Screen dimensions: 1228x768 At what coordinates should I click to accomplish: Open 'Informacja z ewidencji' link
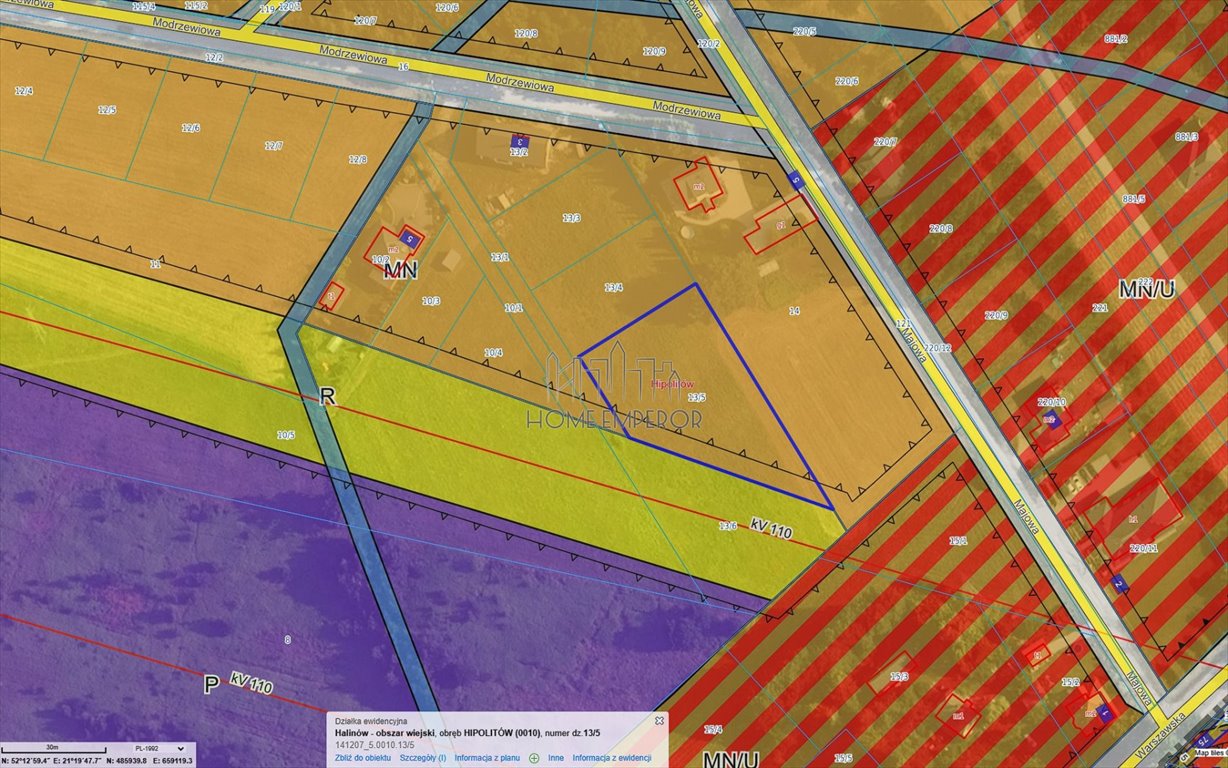tap(613, 758)
